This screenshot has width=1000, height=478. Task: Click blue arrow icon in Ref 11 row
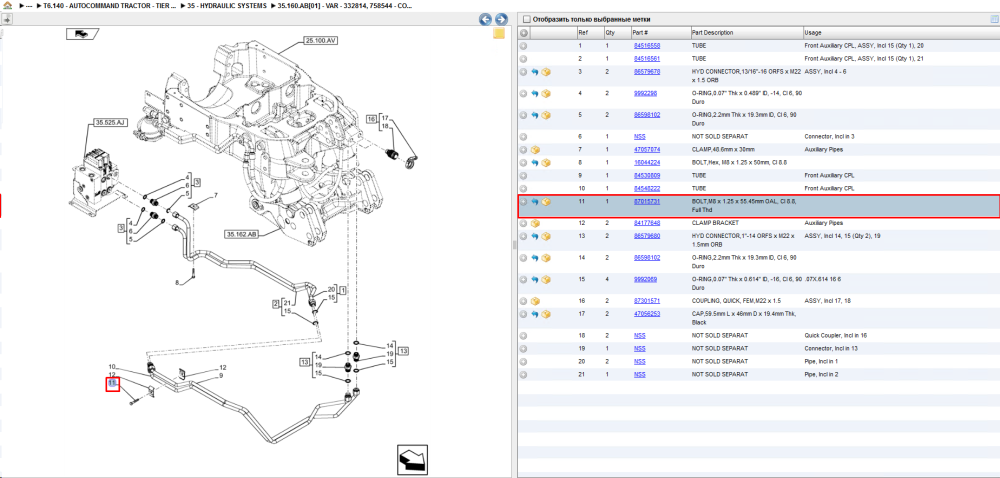[x=535, y=202]
